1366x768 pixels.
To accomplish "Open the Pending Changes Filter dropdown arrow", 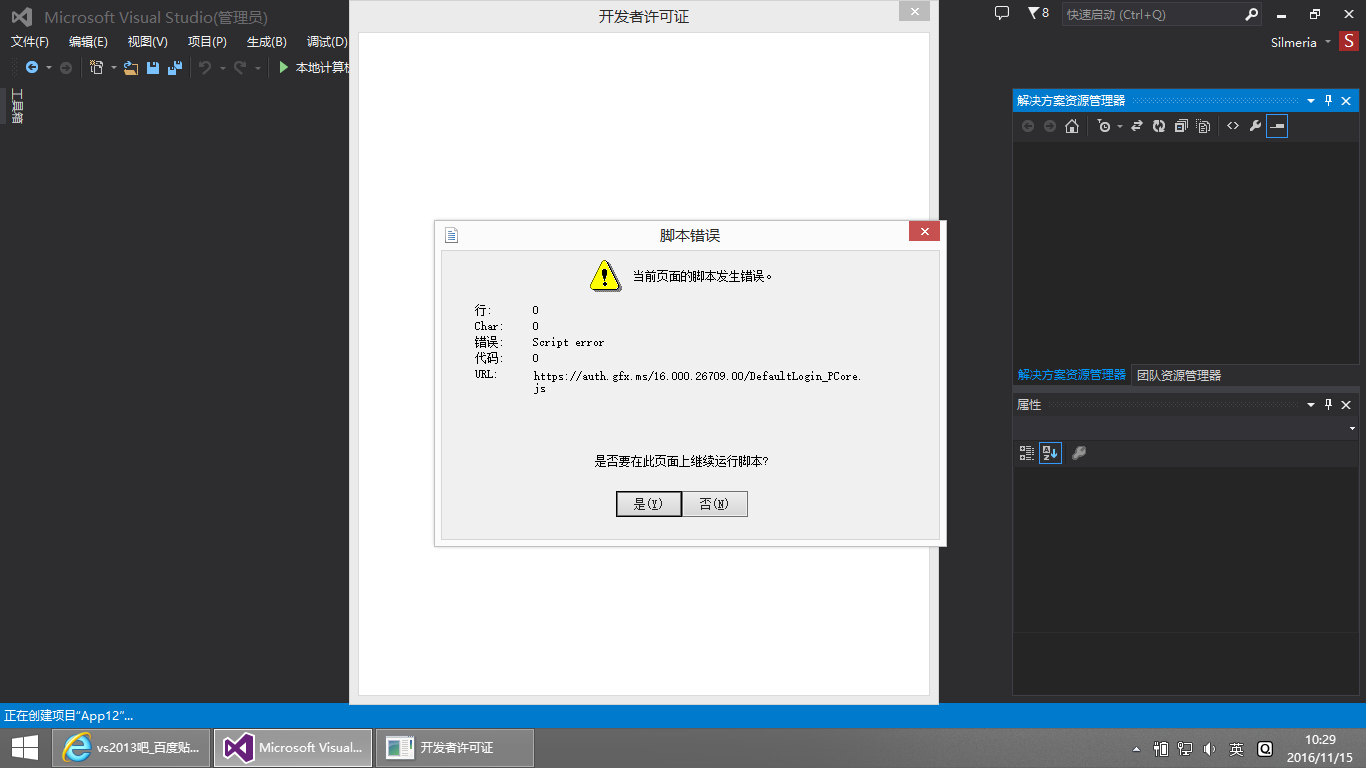I will pyautogui.click(x=1119, y=126).
